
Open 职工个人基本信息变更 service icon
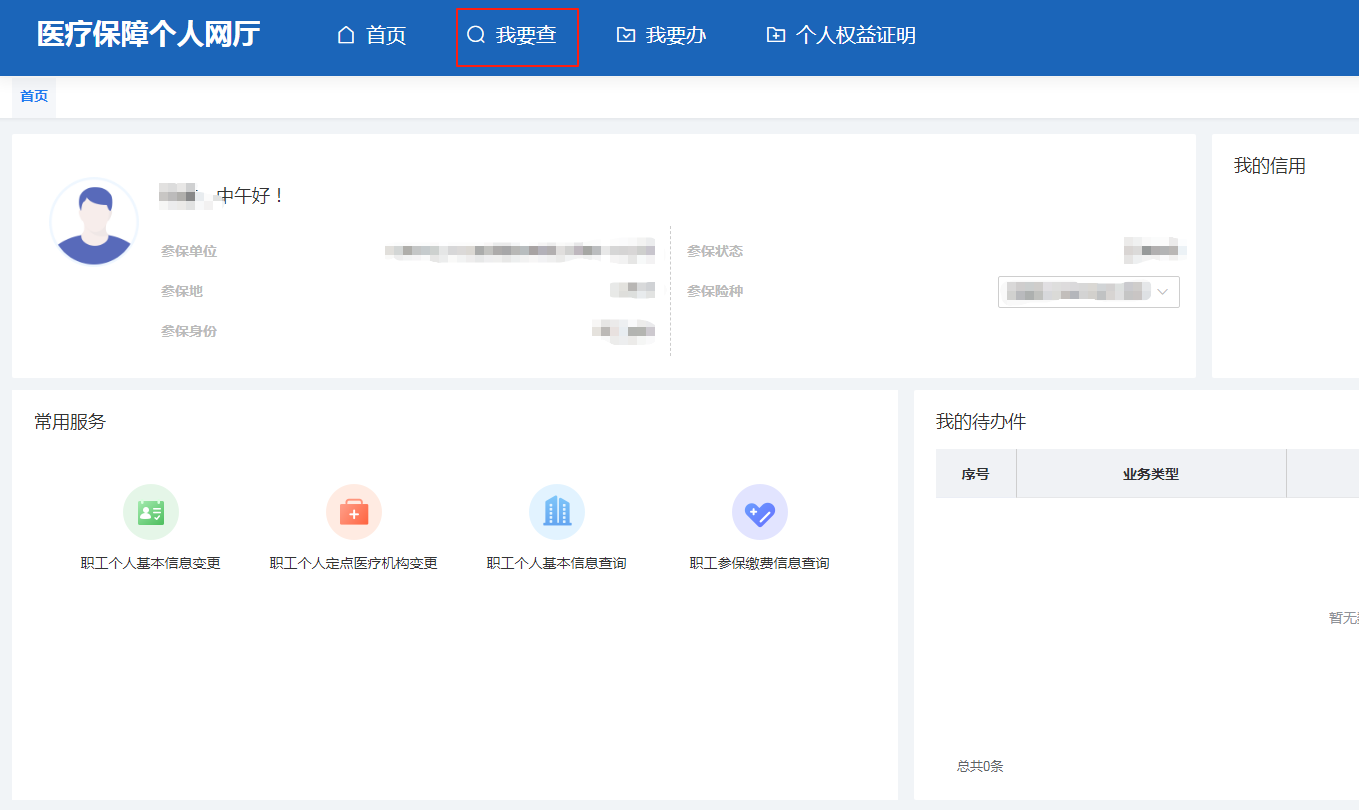click(x=149, y=511)
